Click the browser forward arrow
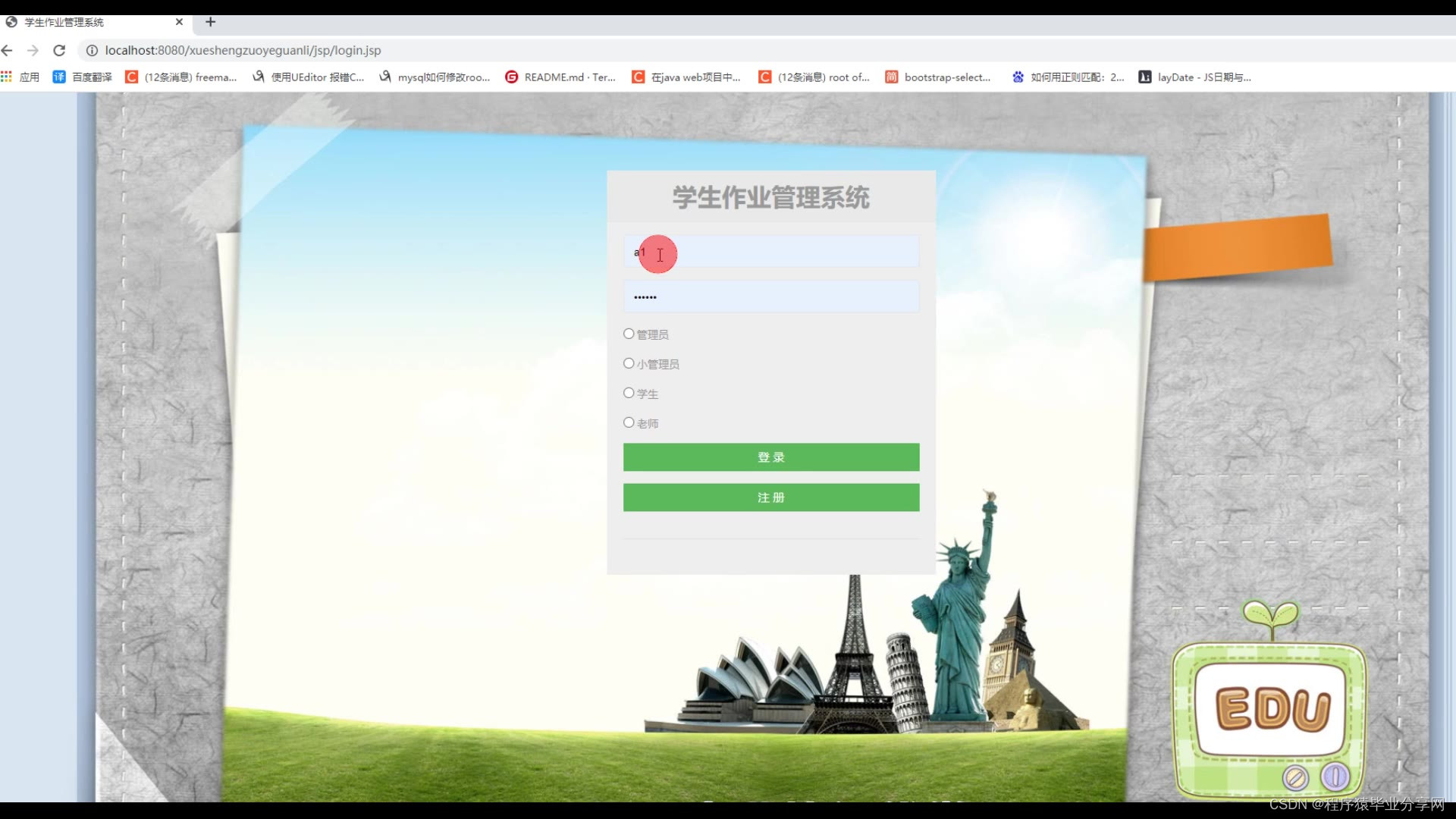 (x=33, y=50)
